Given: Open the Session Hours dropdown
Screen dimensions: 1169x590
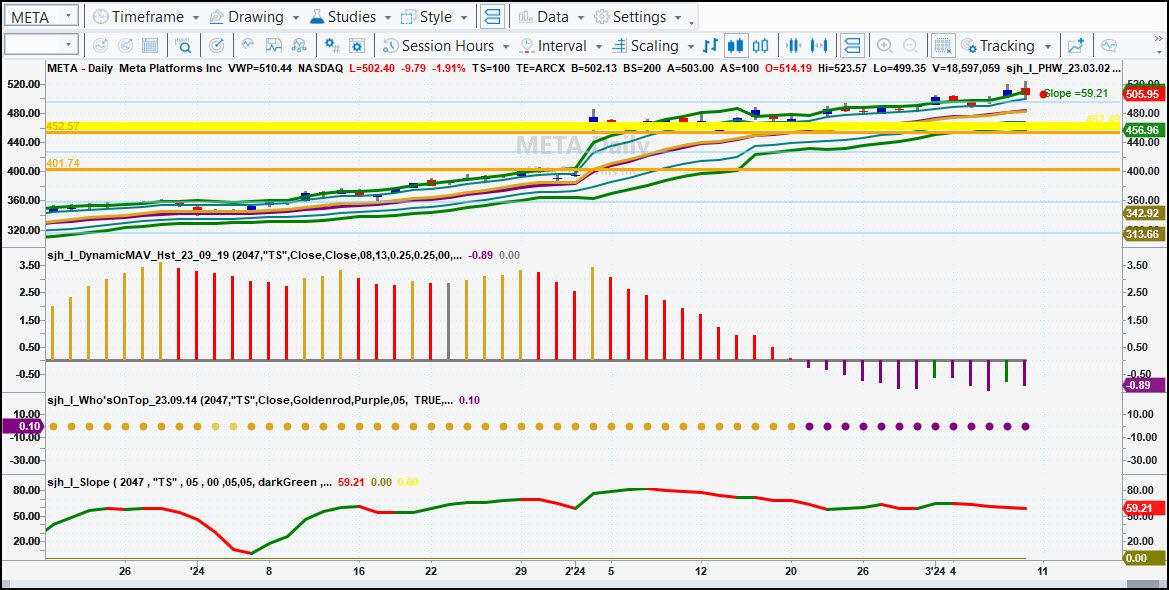Looking at the screenshot, I should (446, 45).
